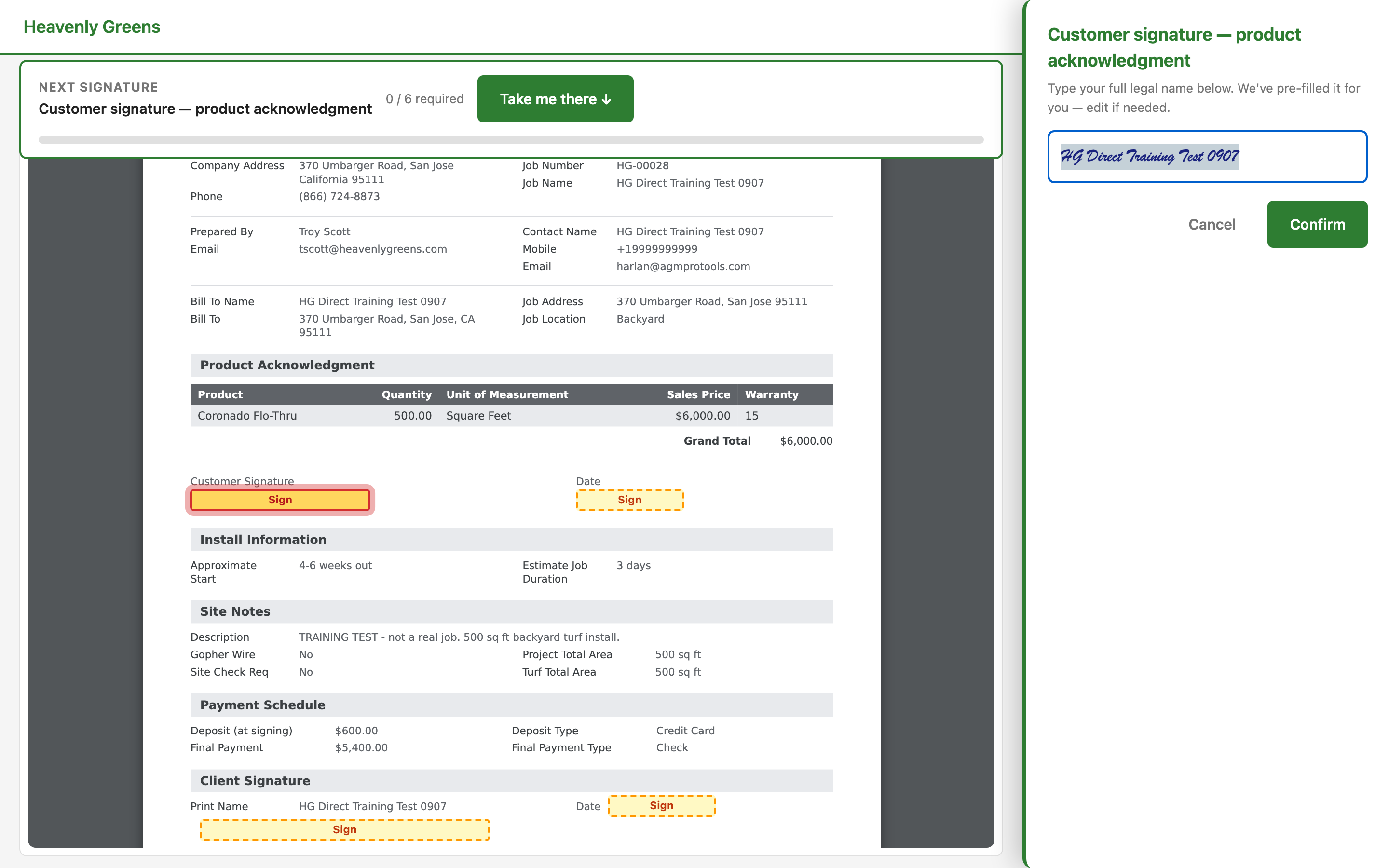Image resolution: width=1389 pixels, height=868 pixels.
Task: Click the Job Name value
Action: pyautogui.click(x=690, y=183)
